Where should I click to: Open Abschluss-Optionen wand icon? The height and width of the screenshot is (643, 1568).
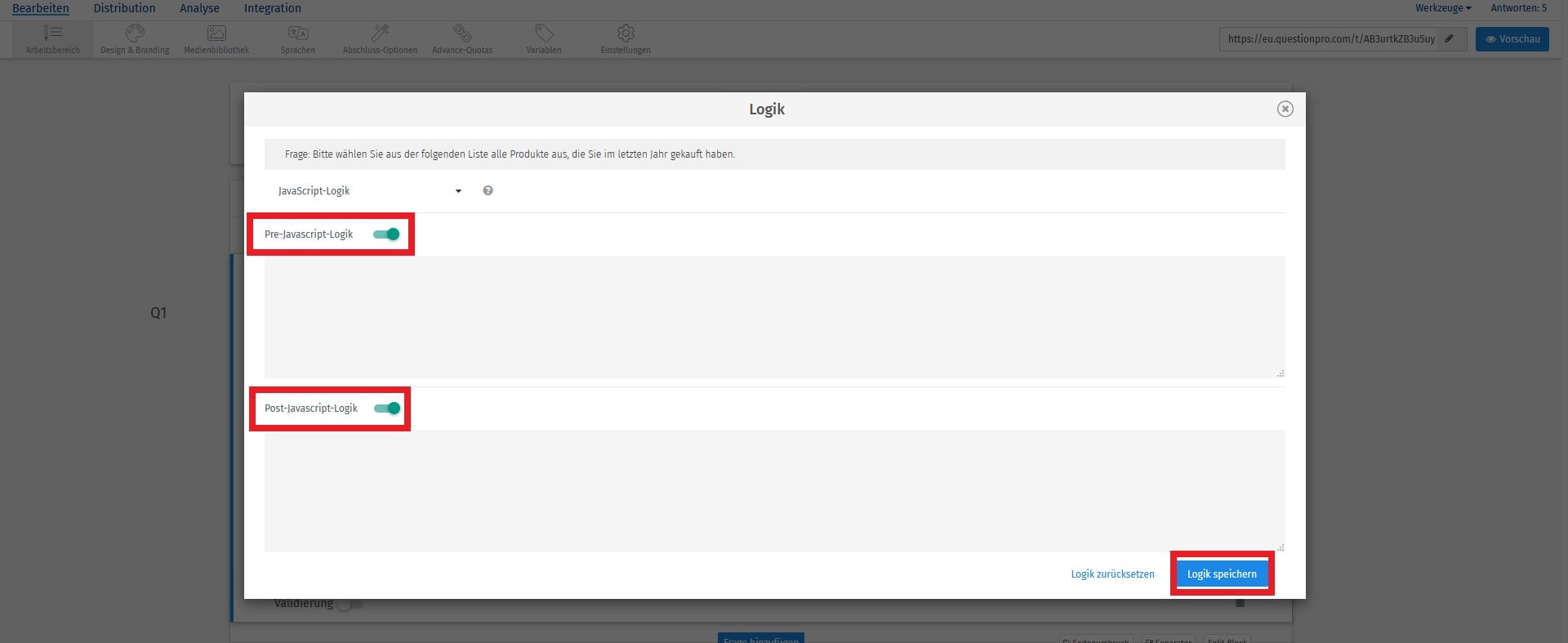tap(380, 33)
